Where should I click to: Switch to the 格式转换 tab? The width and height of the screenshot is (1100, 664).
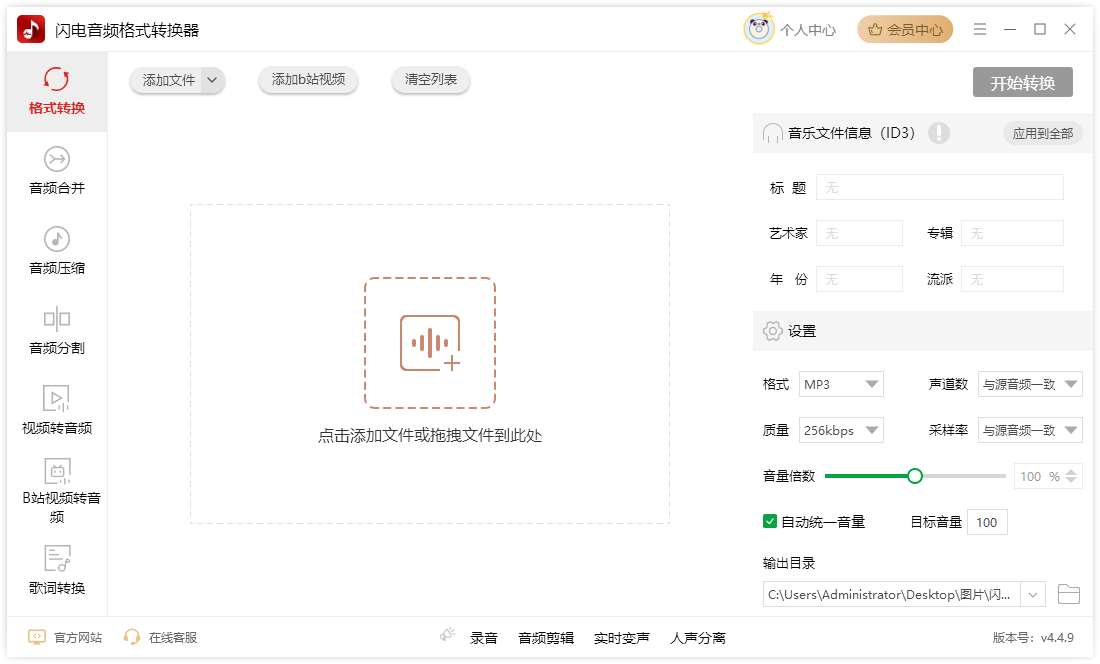click(x=57, y=92)
